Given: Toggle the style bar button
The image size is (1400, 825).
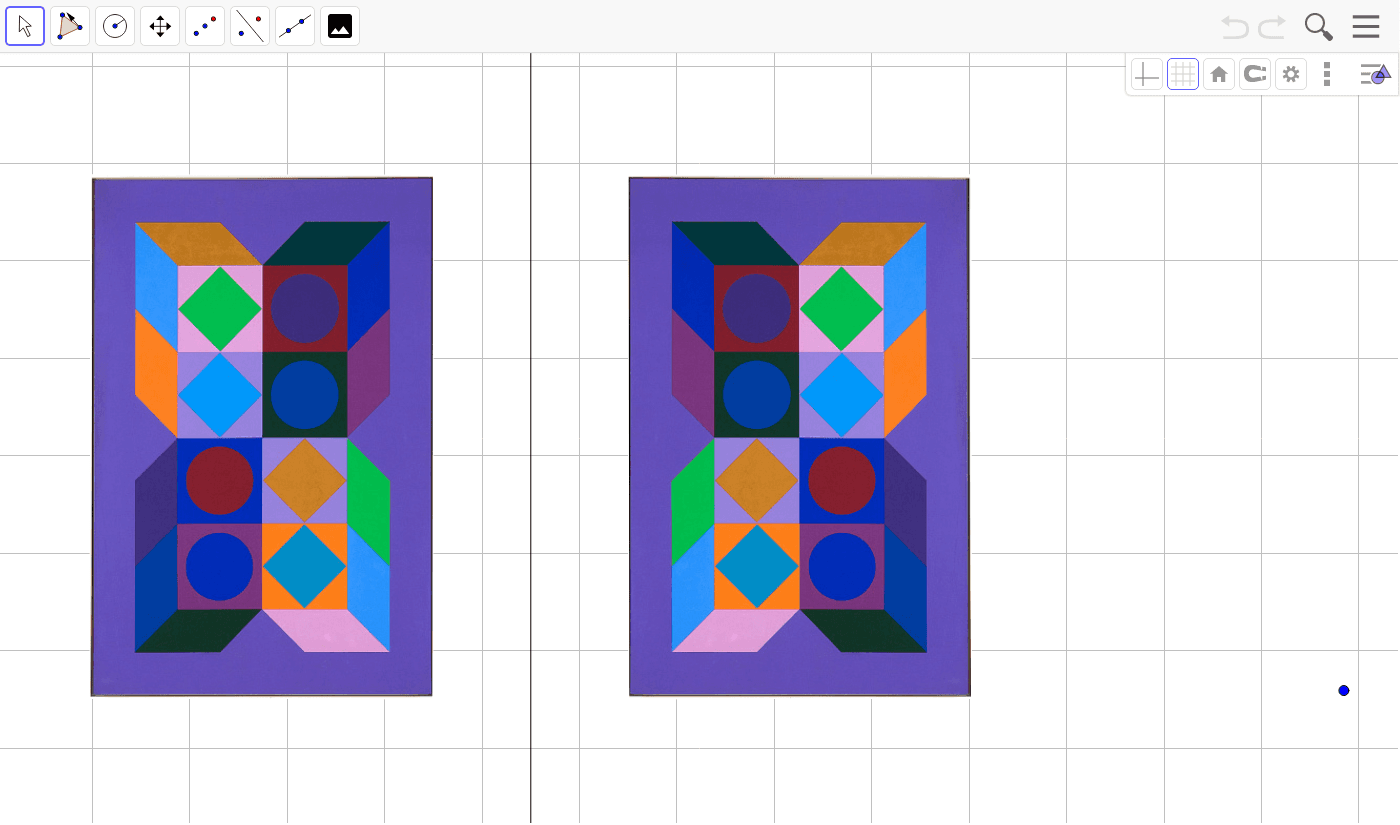Looking at the screenshot, I should (x=1375, y=74).
